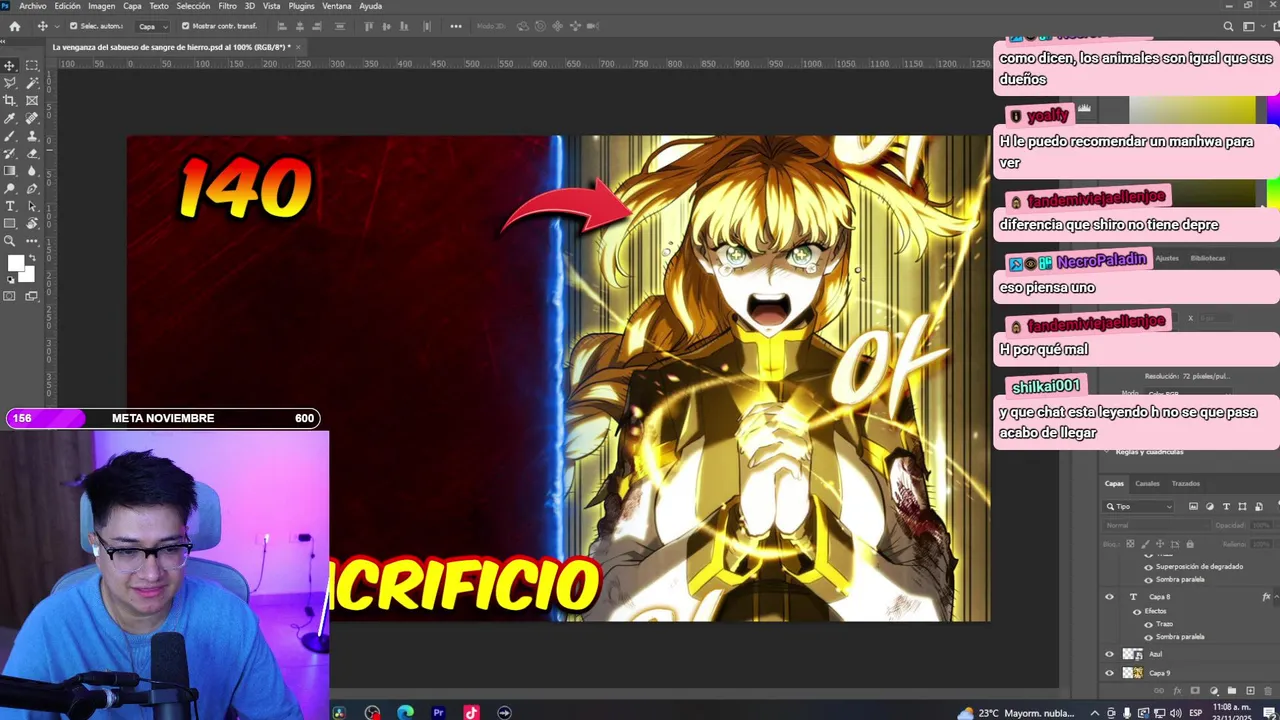Image resolution: width=1280 pixels, height=720 pixels.
Task: Select the Zoom tool
Action: tap(10, 241)
